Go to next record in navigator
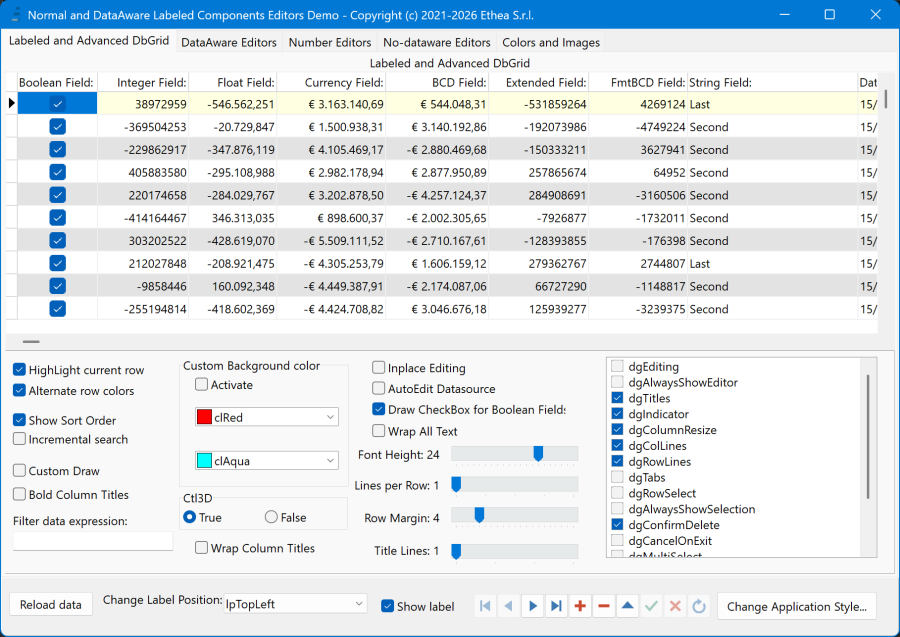 pos(533,606)
